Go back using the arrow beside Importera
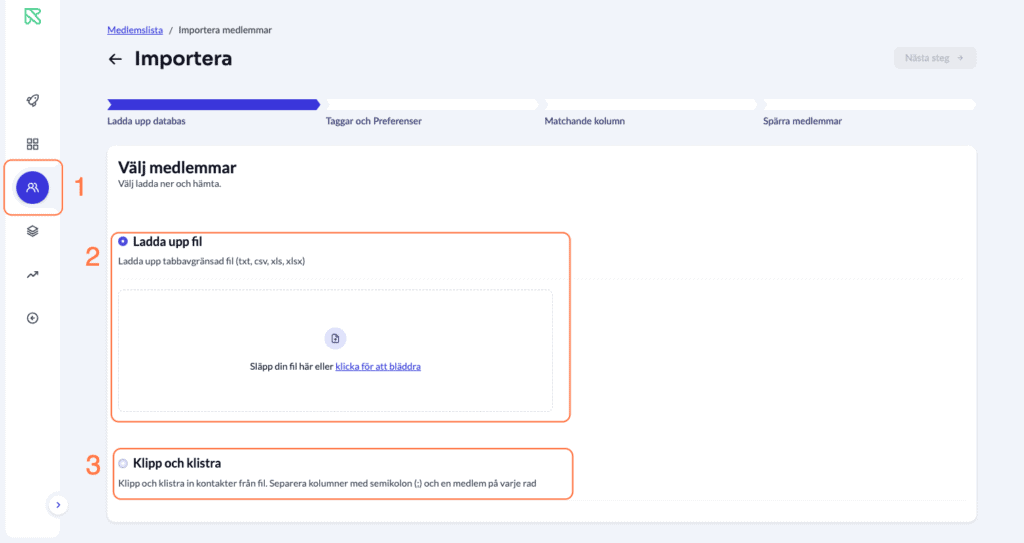This screenshot has width=1024, height=543. pyautogui.click(x=115, y=59)
